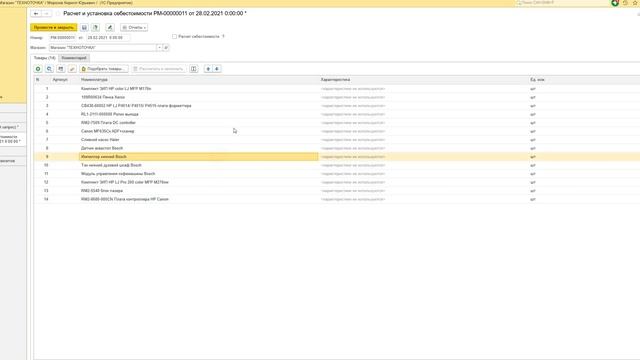
Task: Click the pencil icon left of Отчеты
Action: click(x=110, y=27)
